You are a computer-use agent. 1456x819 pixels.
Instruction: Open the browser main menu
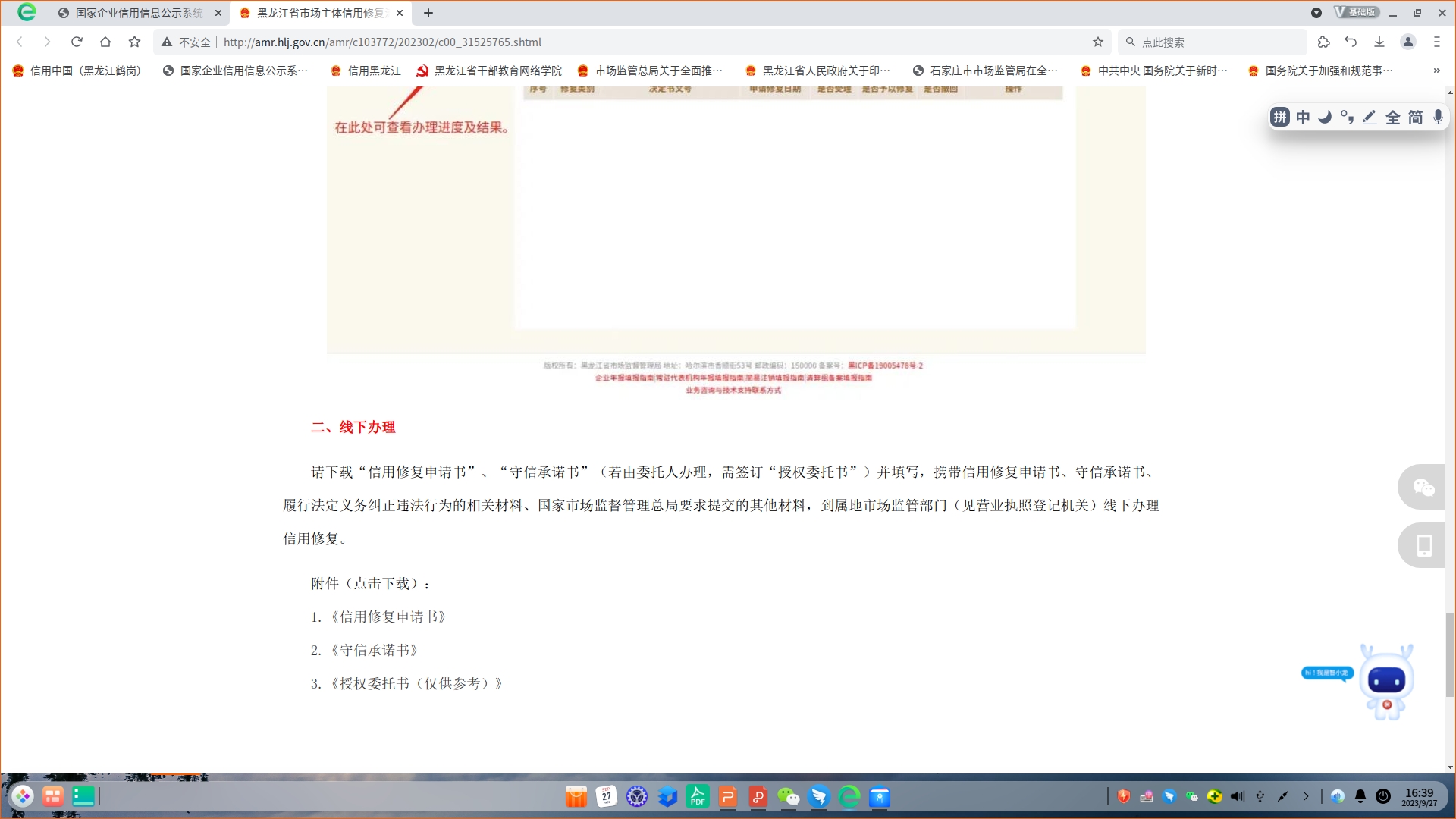point(1436,42)
